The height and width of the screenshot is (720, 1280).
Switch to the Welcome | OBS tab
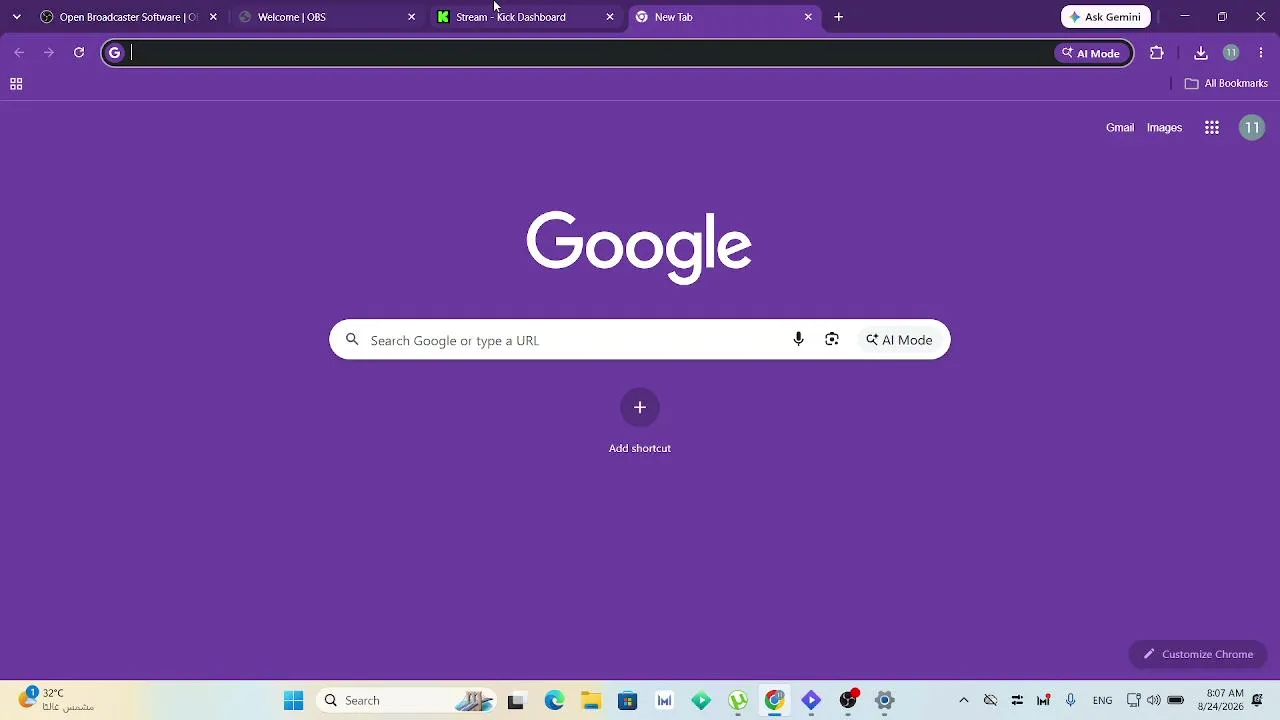pyautogui.click(x=327, y=17)
